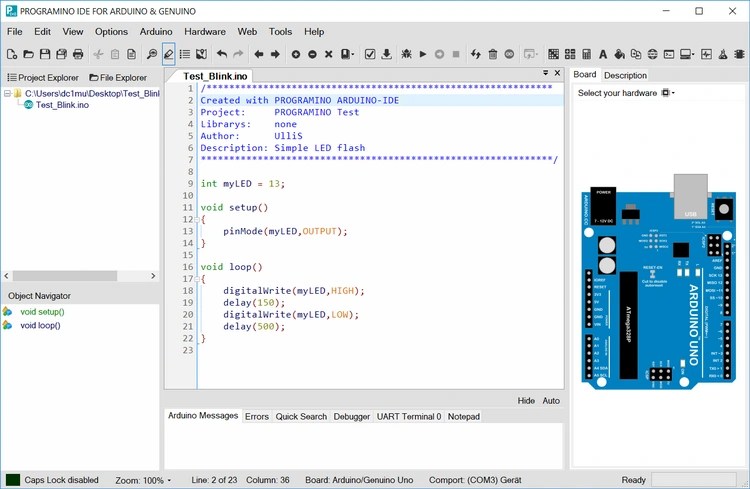Open the paint bucket color tool
This screenshot has width=750, height=489.
pos(619,54)
